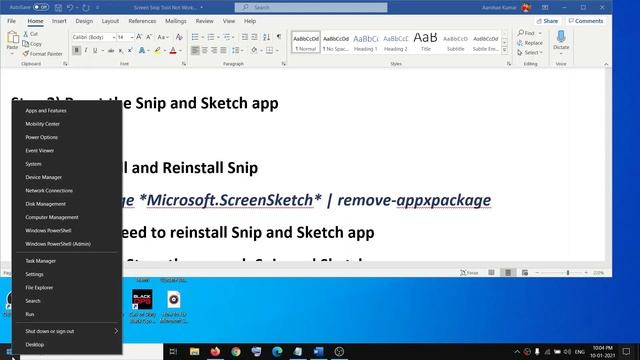The width and height of the screenshot is (640, 360).
Task: Save document using title bar icon
Action: point(58,7)
